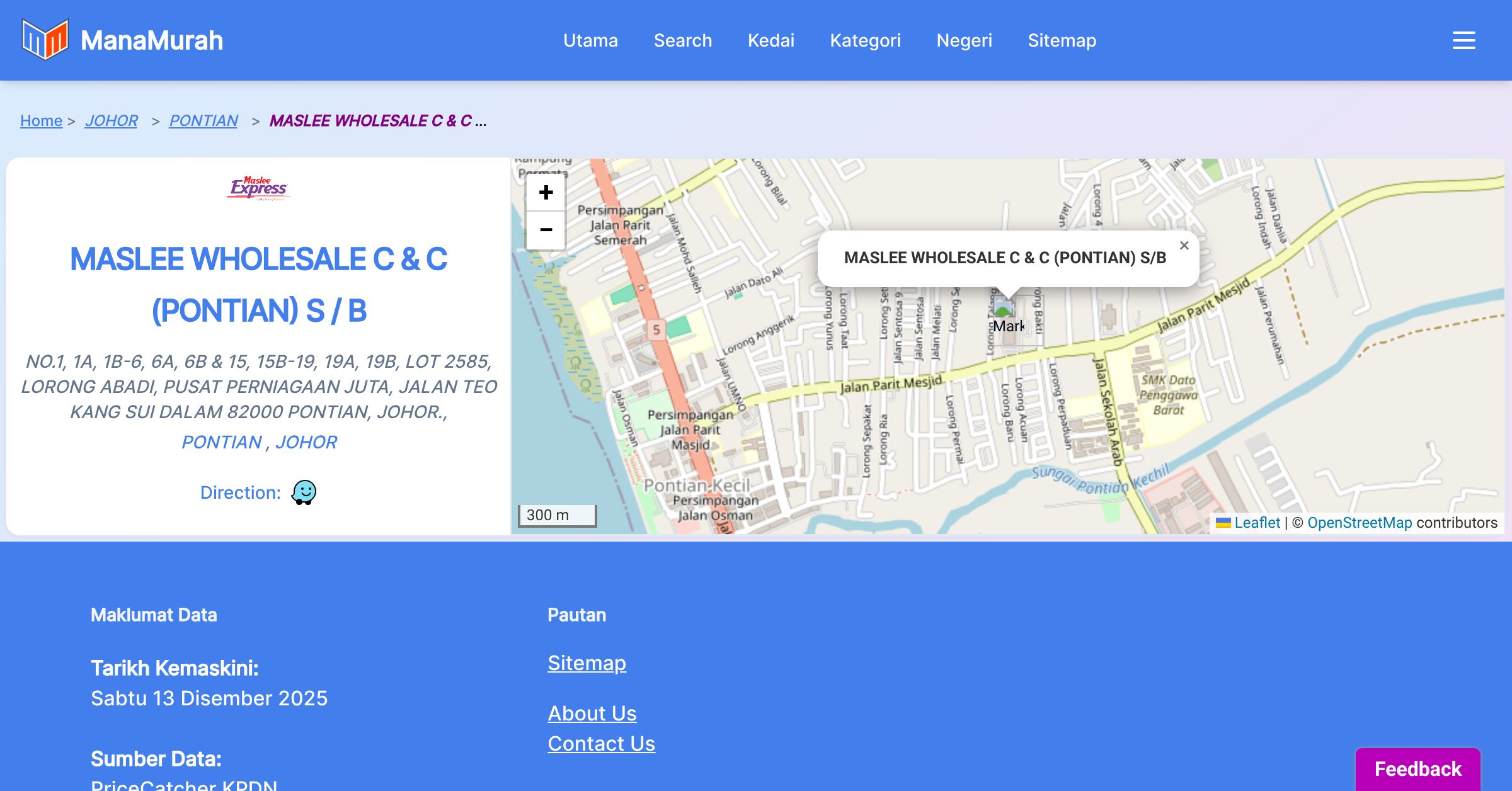This screenshot has height=791, width=1512.
Task: Select Kategori in the top nav
Action: tap(865, 40)
